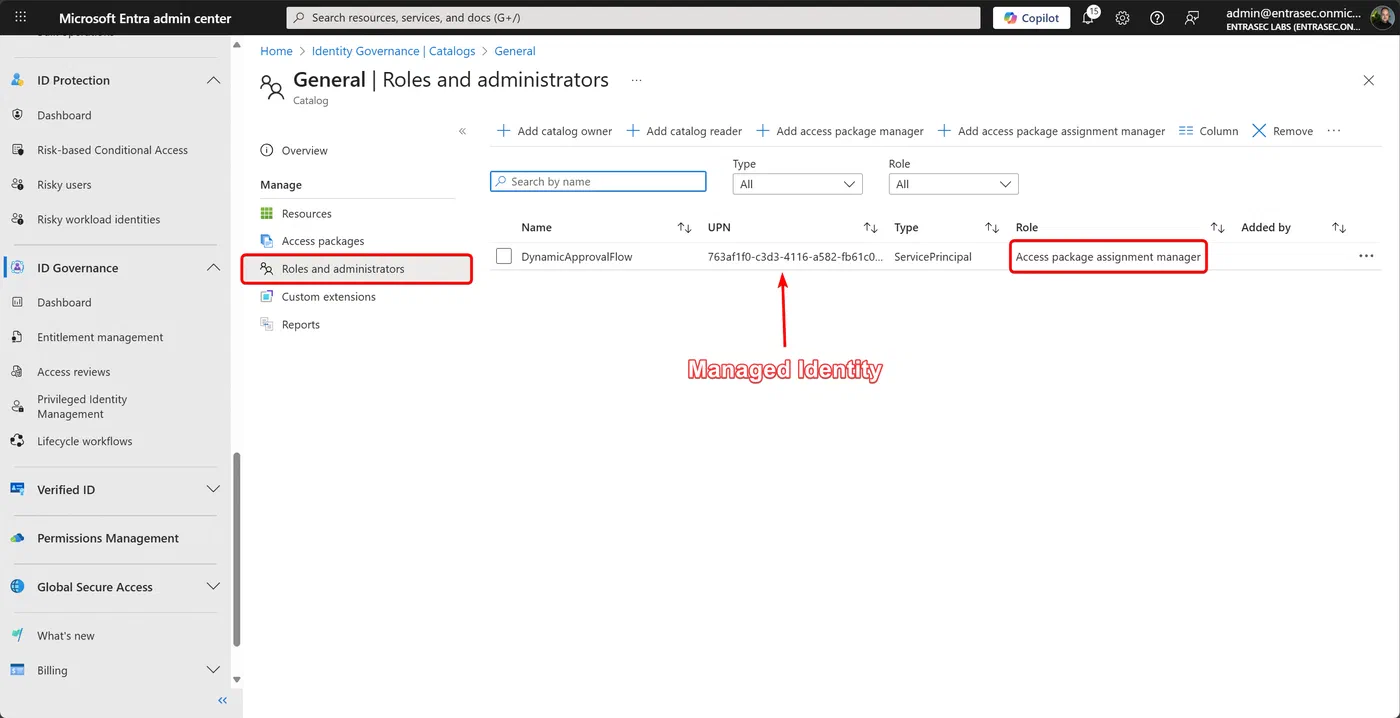Open the command bar overflow ellipsis
This screenshot has width=1400, height=718.
(x=1333, y=131)
